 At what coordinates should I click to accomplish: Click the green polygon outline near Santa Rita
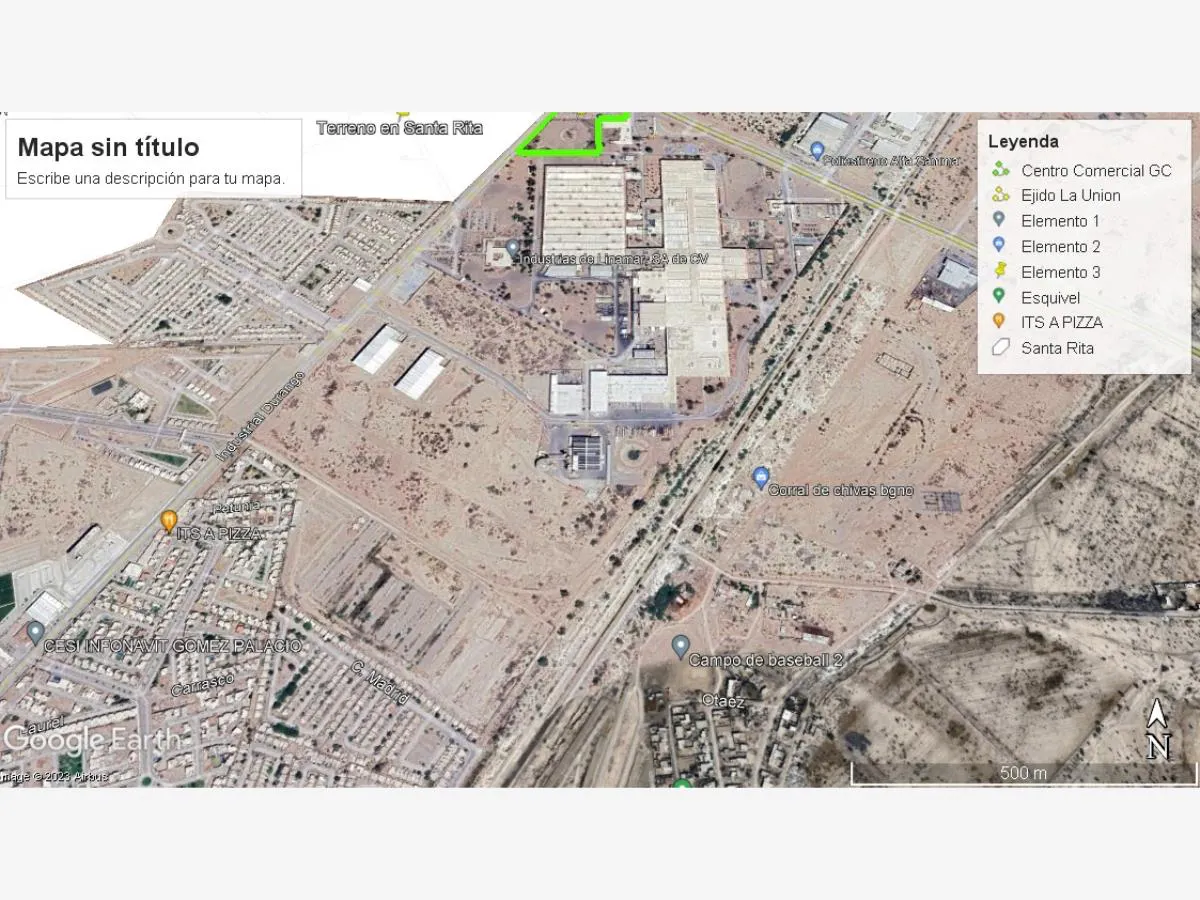pos(572,134)
